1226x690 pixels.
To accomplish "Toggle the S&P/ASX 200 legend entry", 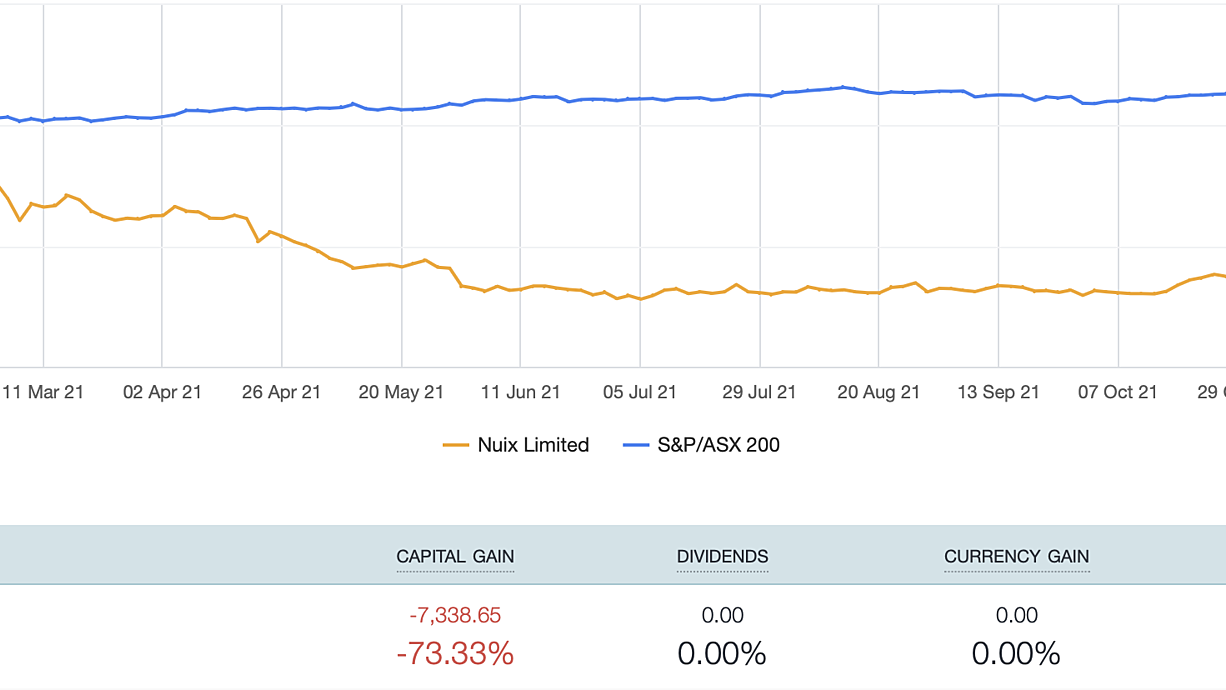I will coord(701,445).
